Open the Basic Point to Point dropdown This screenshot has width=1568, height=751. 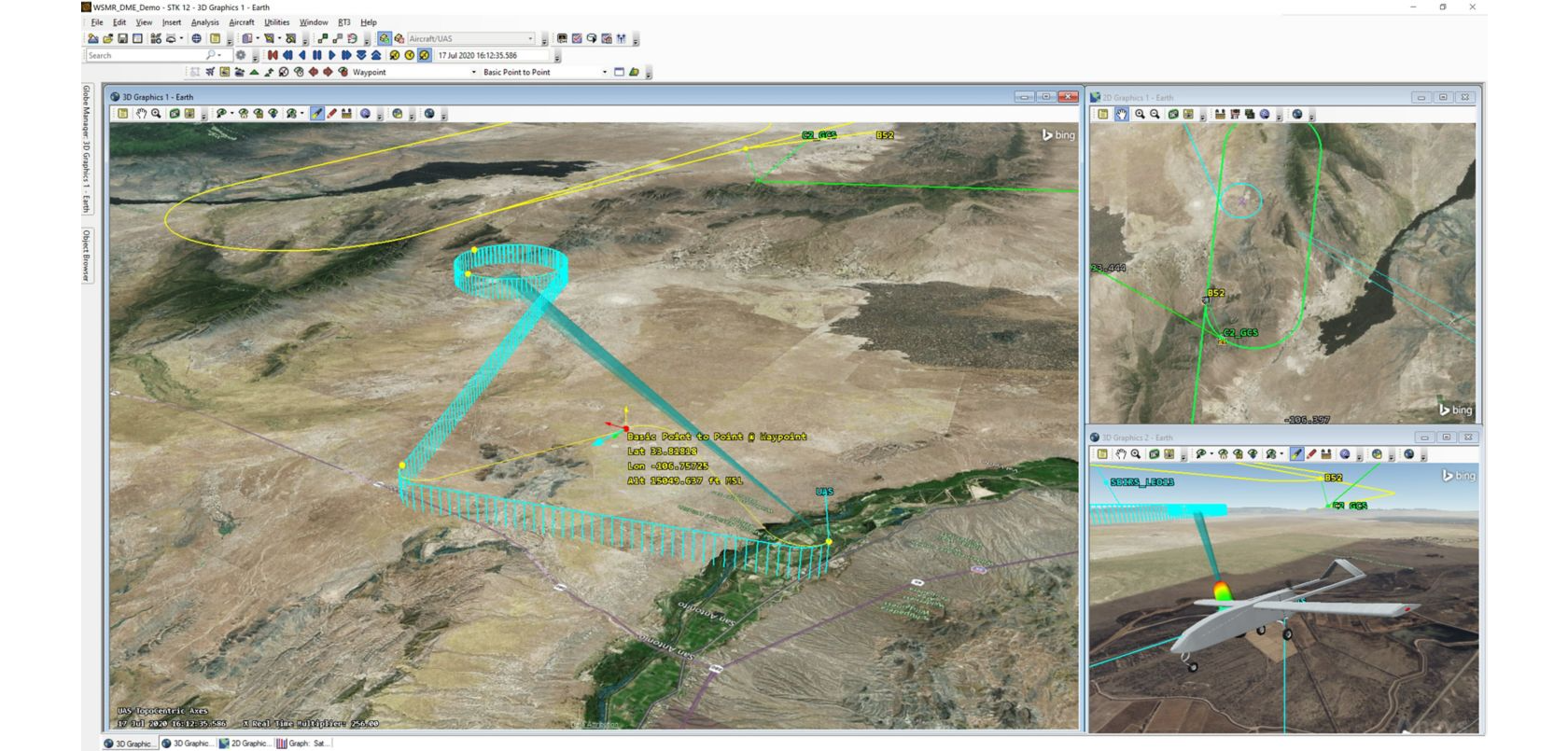click(x=604, y=72)
